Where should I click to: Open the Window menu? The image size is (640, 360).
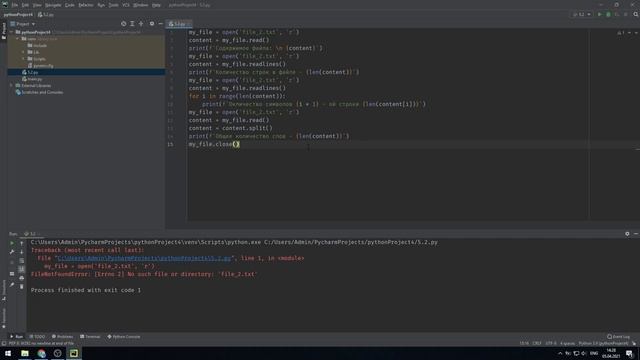140,5
